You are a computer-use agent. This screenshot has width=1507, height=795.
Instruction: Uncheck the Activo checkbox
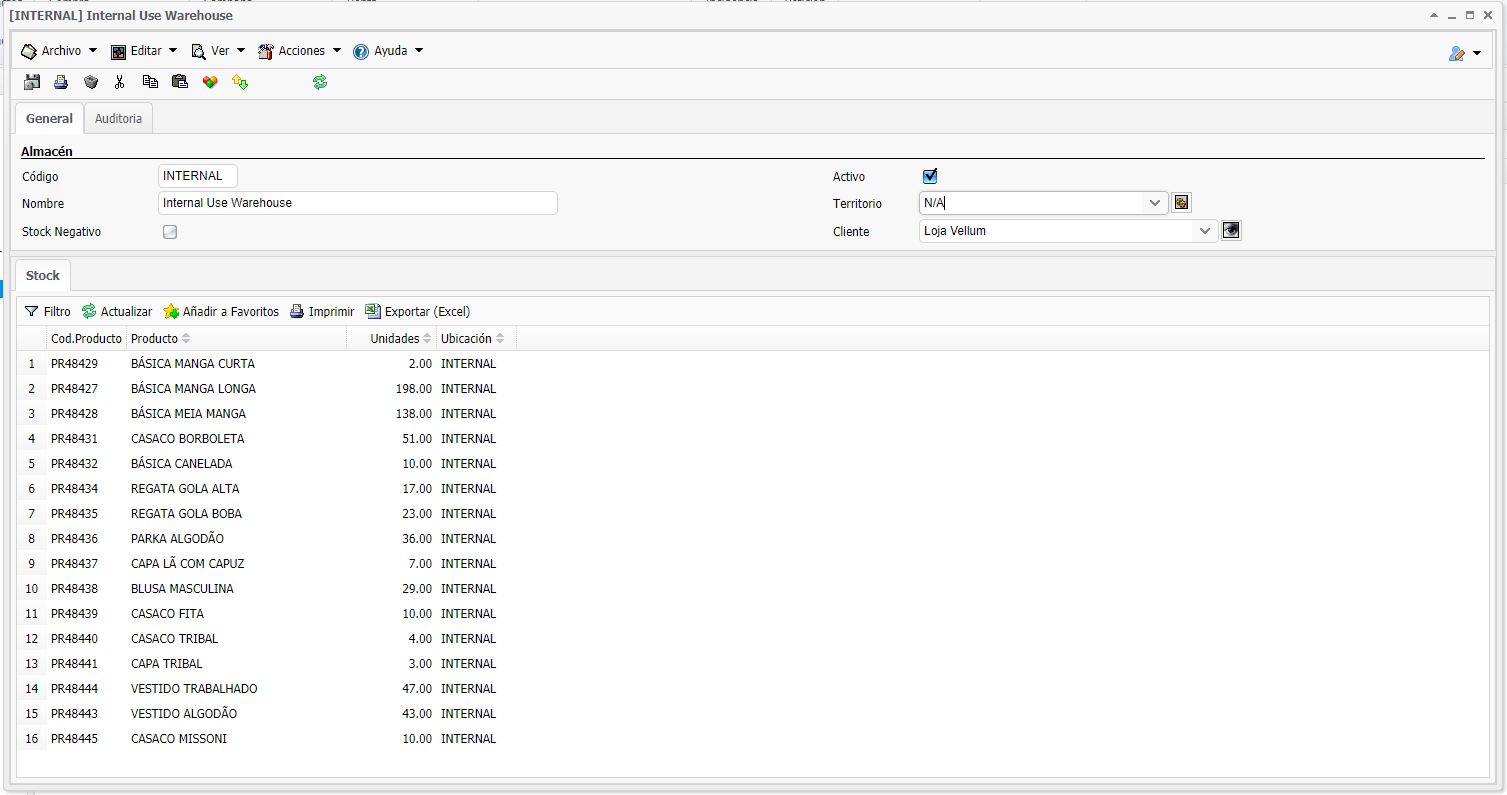930,176
